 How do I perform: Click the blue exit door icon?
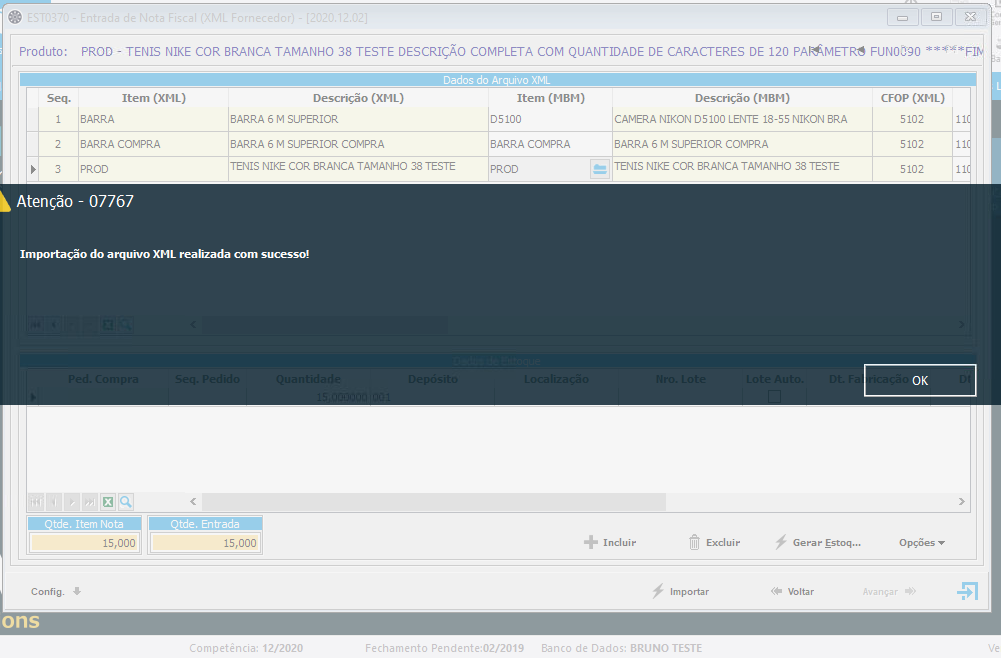coord(967,591)
